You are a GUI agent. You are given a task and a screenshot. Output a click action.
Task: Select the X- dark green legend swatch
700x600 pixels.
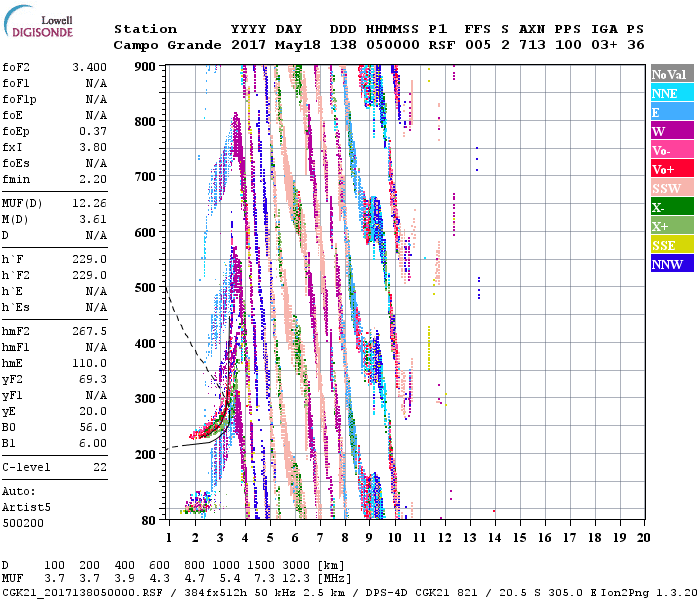click(672, 207)
